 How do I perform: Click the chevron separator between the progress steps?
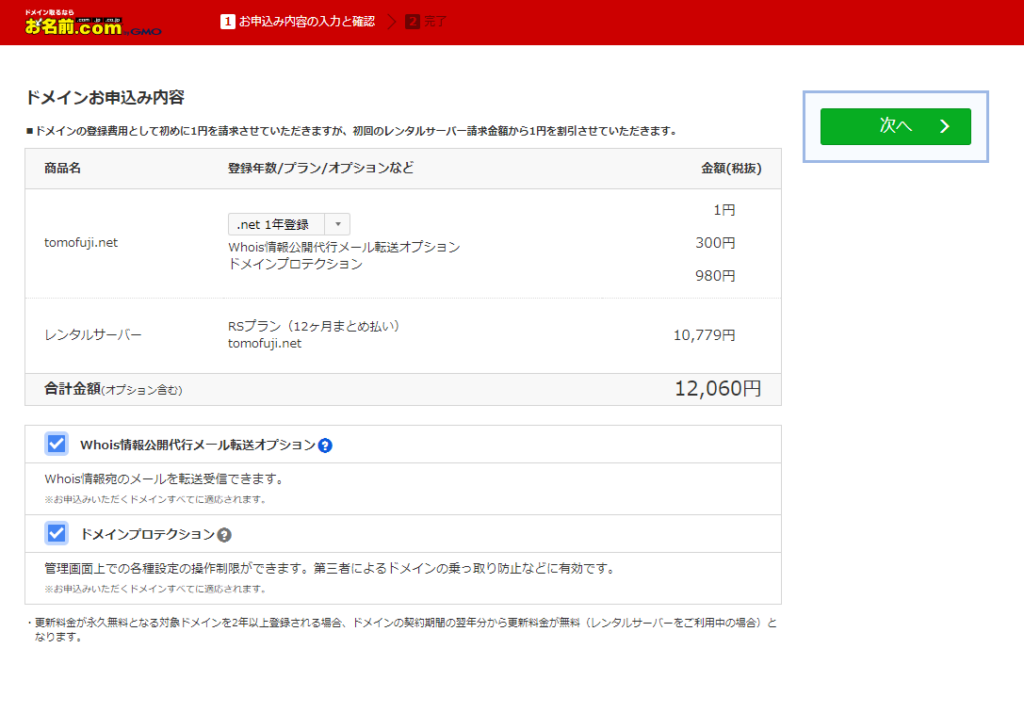click(390, 20)
